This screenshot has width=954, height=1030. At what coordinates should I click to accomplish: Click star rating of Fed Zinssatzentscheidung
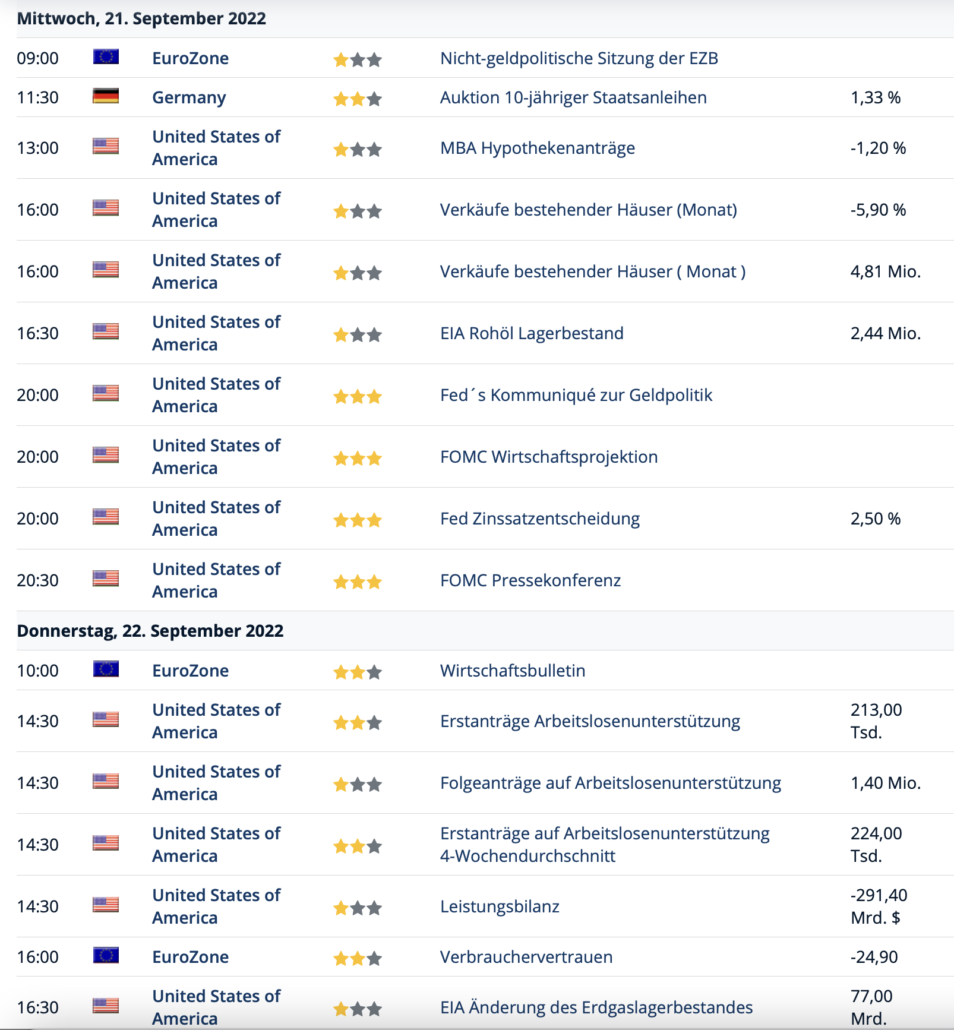[x=357, y=519]
